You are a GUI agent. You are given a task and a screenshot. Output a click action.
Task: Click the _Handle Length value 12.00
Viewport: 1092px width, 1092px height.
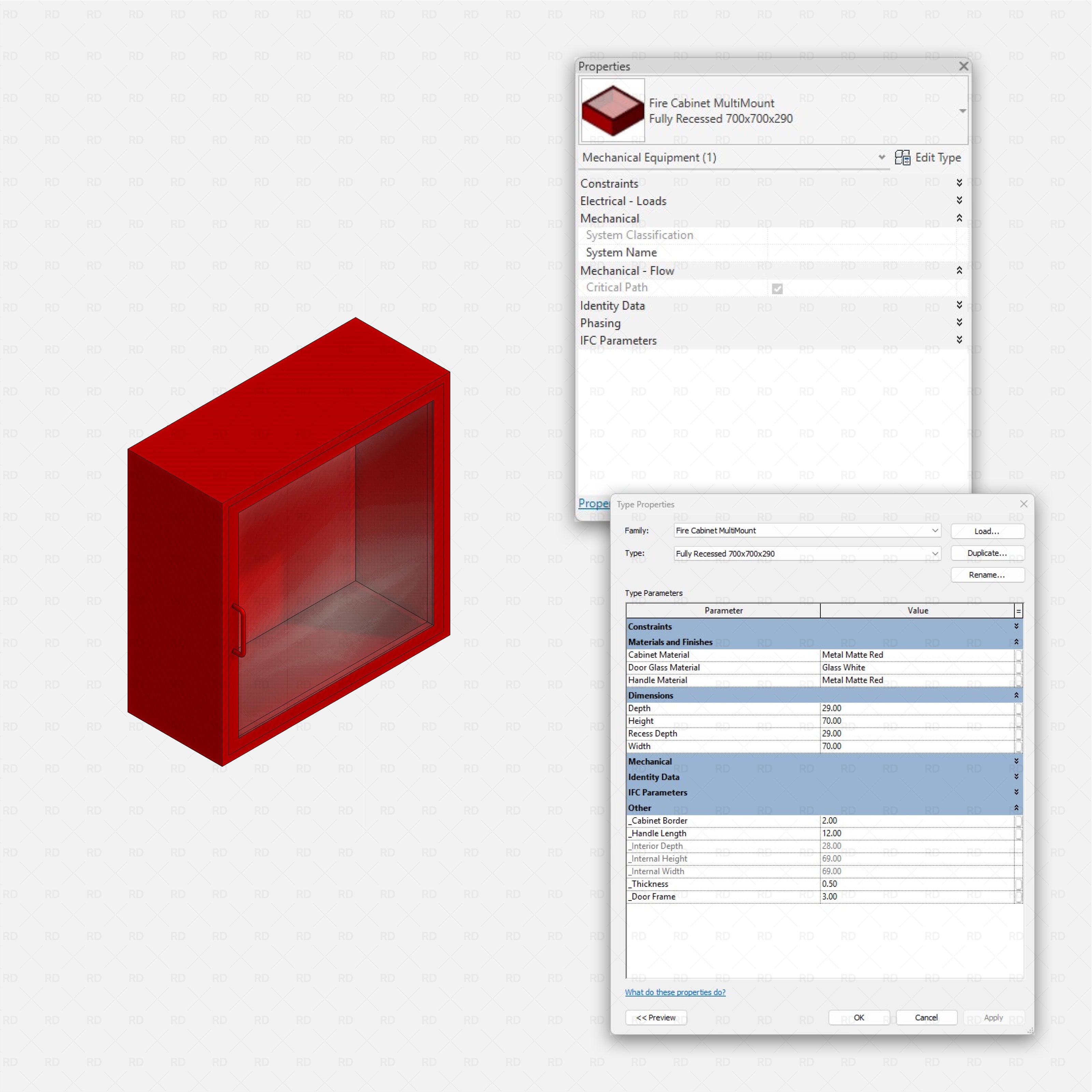[x=917, y=833]
